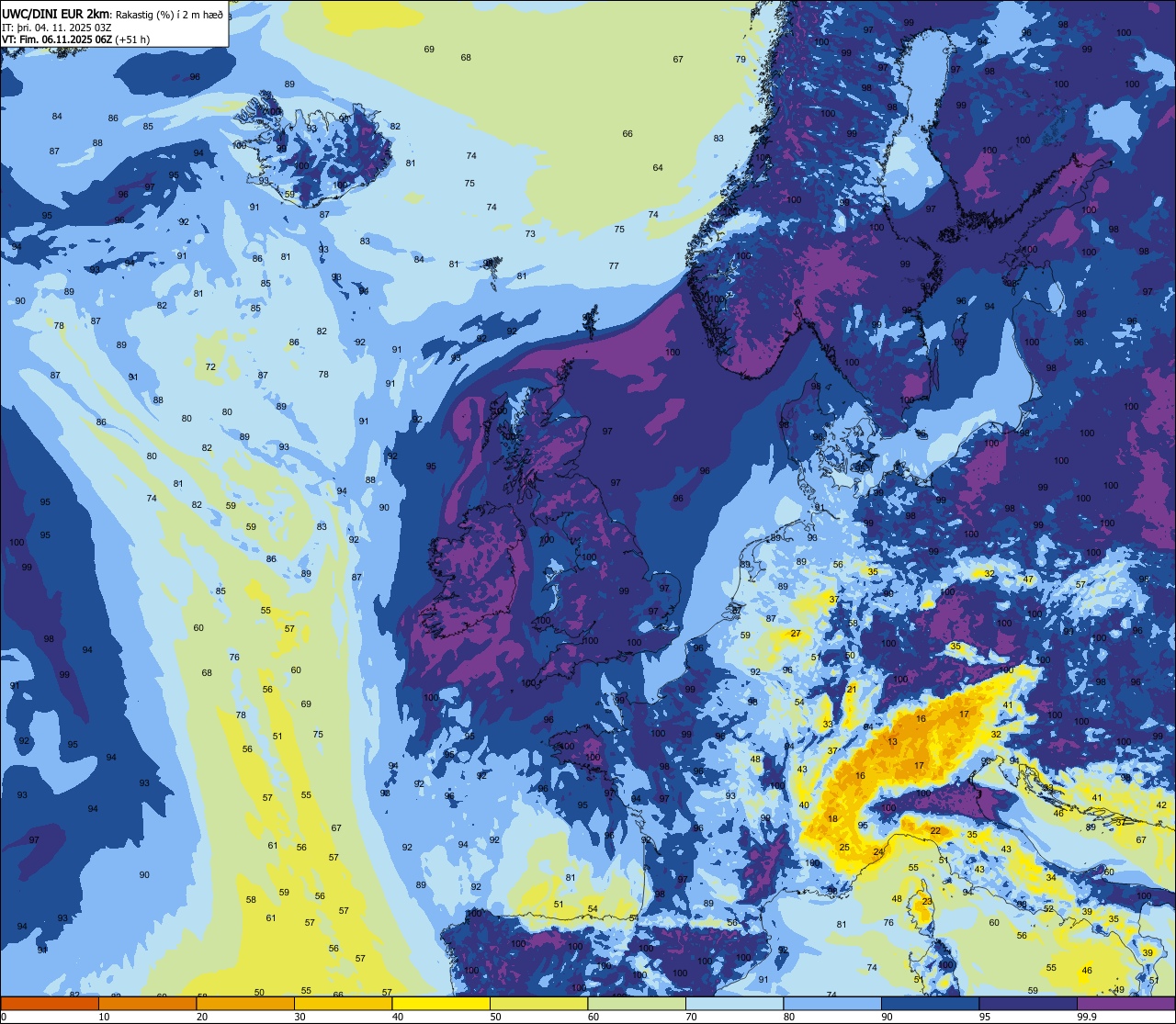Click the '25' value in the orange area
Screen dimensions: 1176x1024
pyautogui.click(x=844, y=847)
